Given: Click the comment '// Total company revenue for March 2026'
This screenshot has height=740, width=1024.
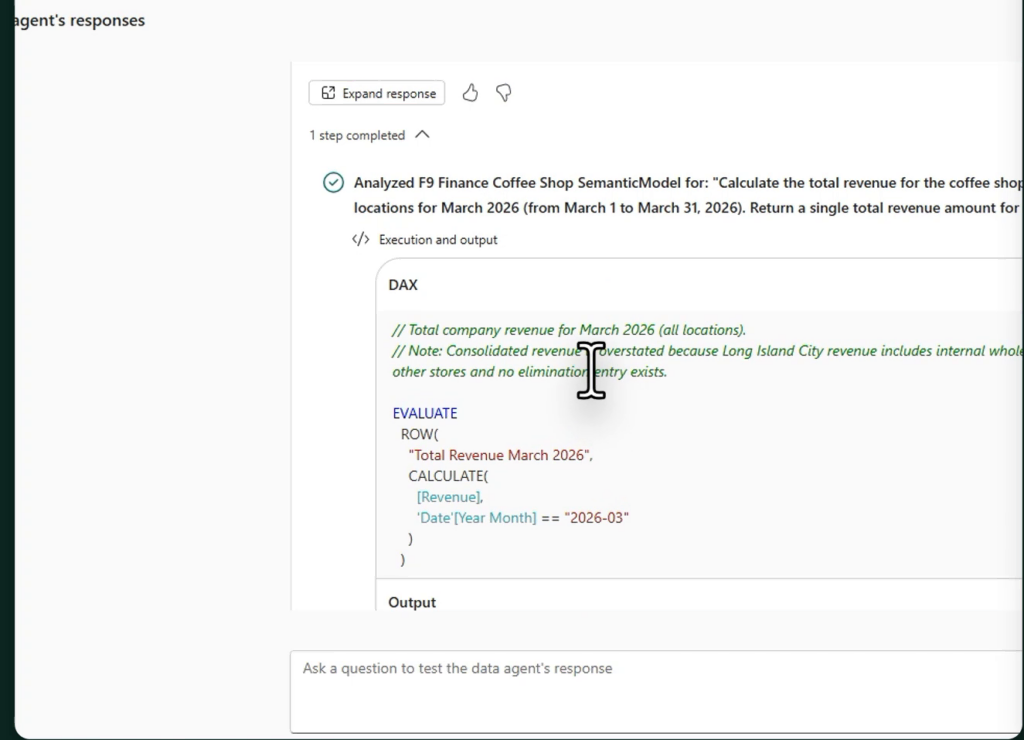Looking at the screenshot, I should coord(569,330).
